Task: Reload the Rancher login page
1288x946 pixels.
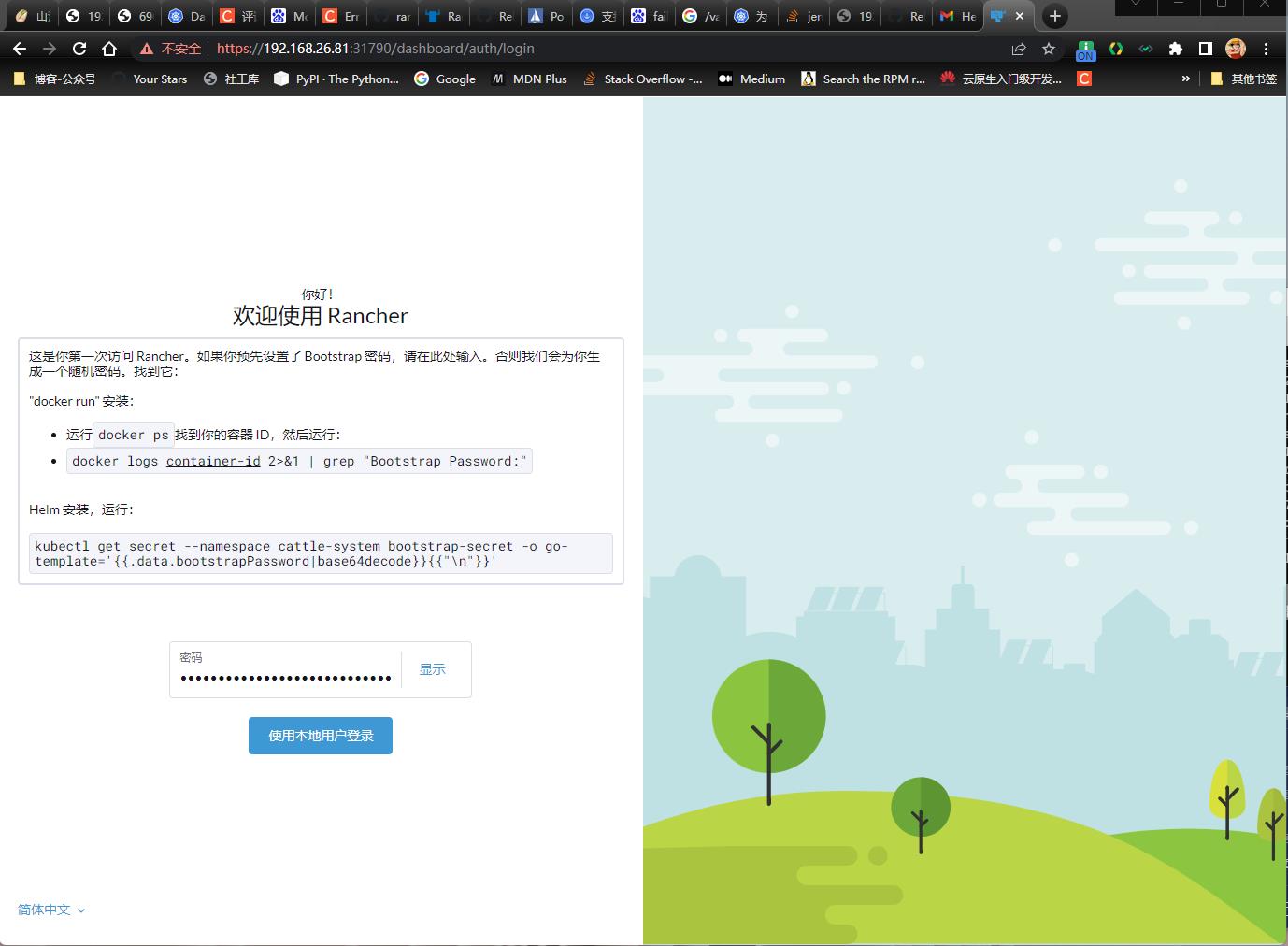Action: coord(79,49)
